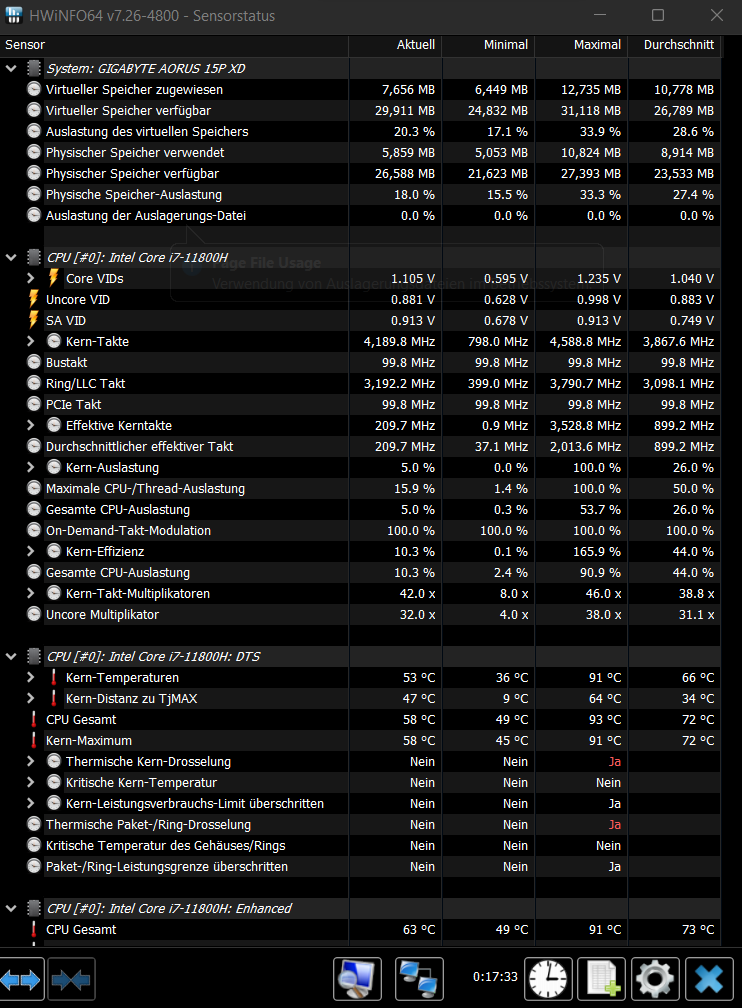742x1008 pixels.
Task: Expand the Core VIDs row
Action: pyautogui.click(x=31, y=278)
